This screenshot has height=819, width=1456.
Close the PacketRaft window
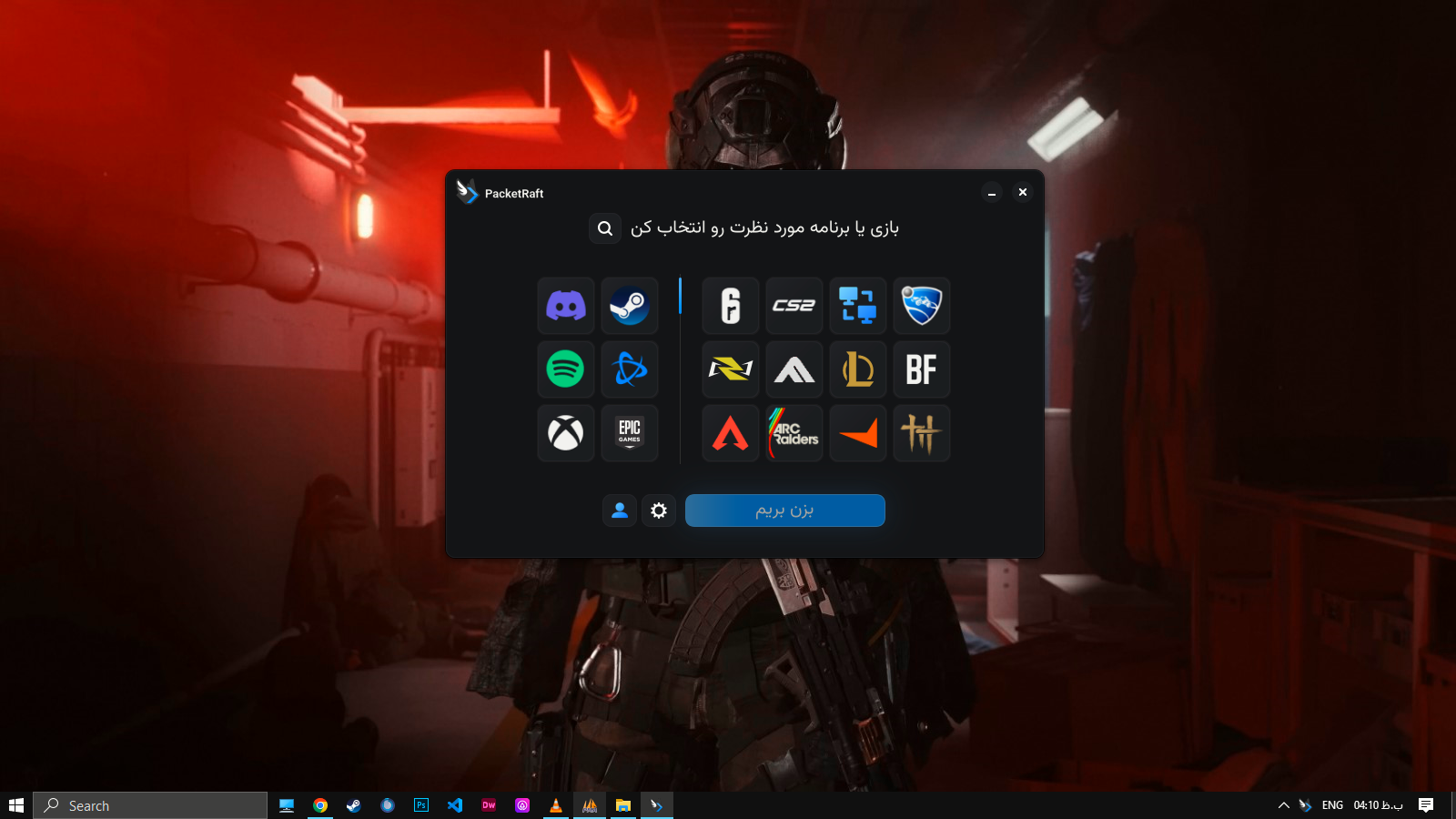pos(1023,192)
